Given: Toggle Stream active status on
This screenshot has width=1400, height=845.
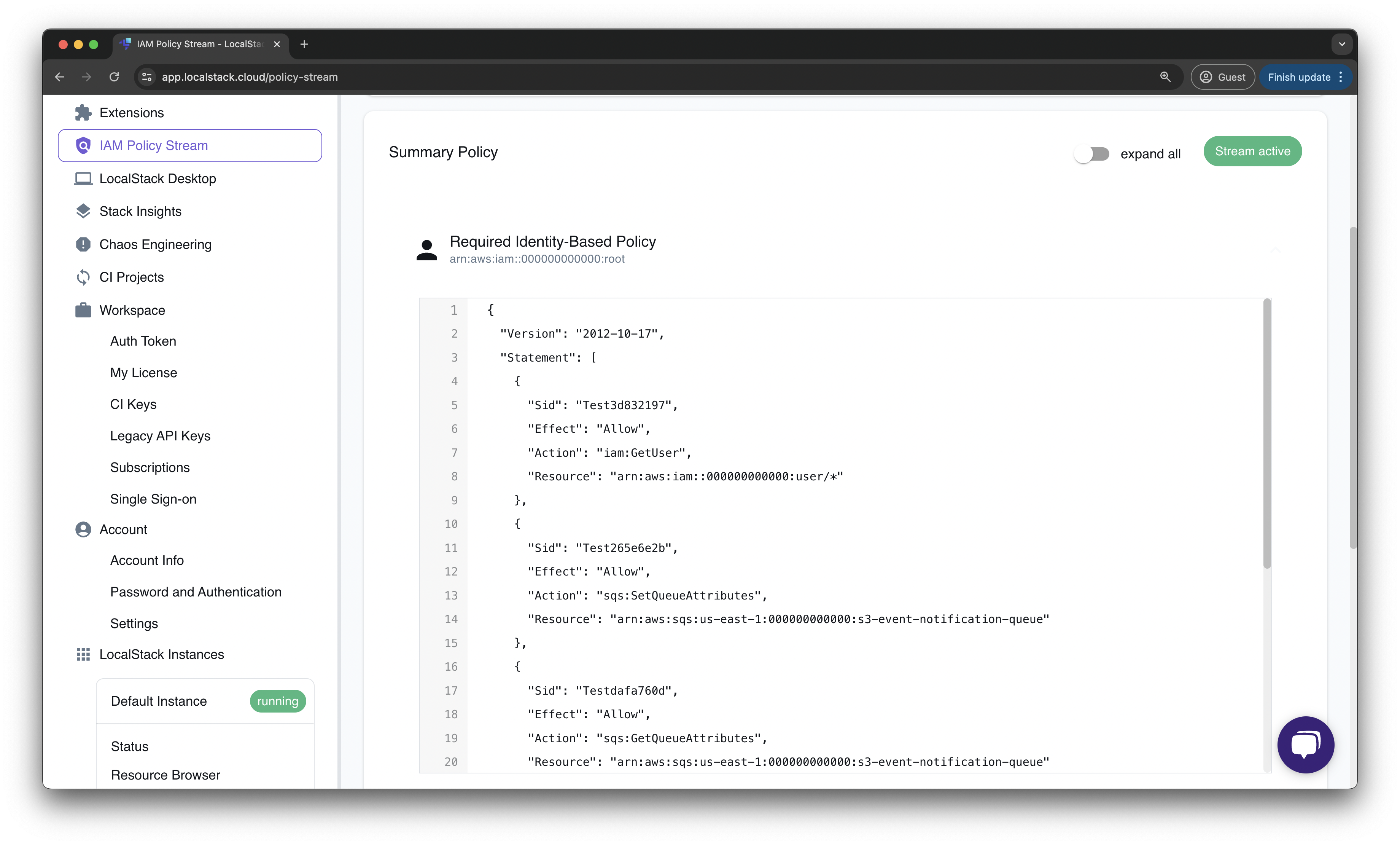Looking at the screenshot, I should (1253, 151).
